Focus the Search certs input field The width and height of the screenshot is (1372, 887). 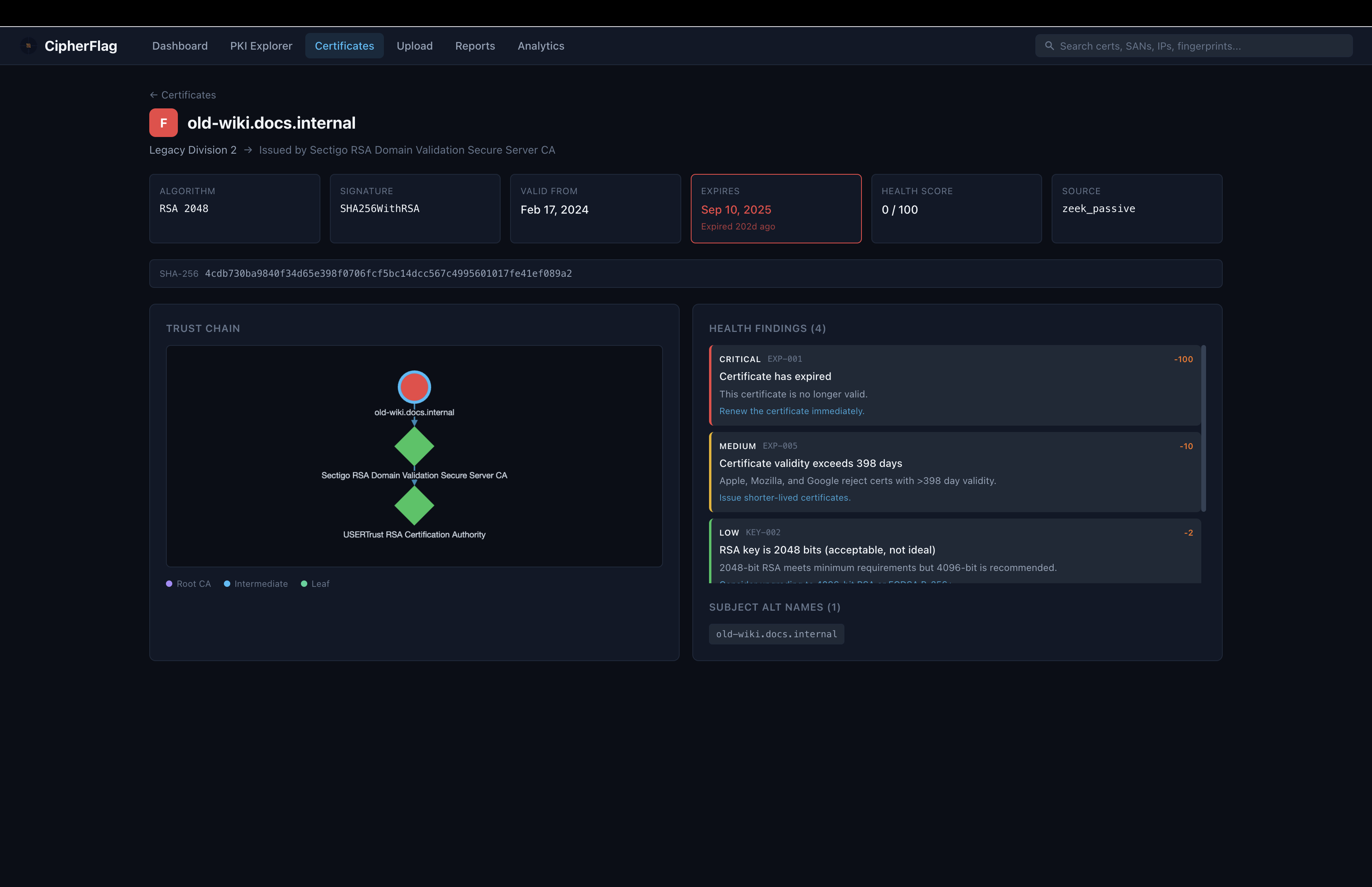[x=1193, y=46]
